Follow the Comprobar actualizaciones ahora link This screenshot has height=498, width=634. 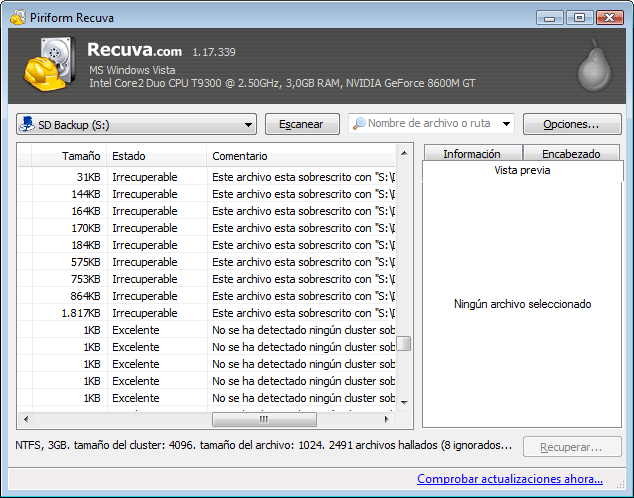pos(510,478)
